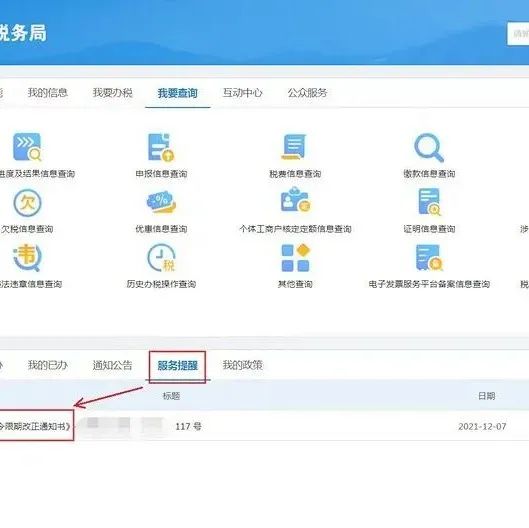Switch to 我的信息 tab
This screenshot has width=529, height=528.
click(48, 93)
